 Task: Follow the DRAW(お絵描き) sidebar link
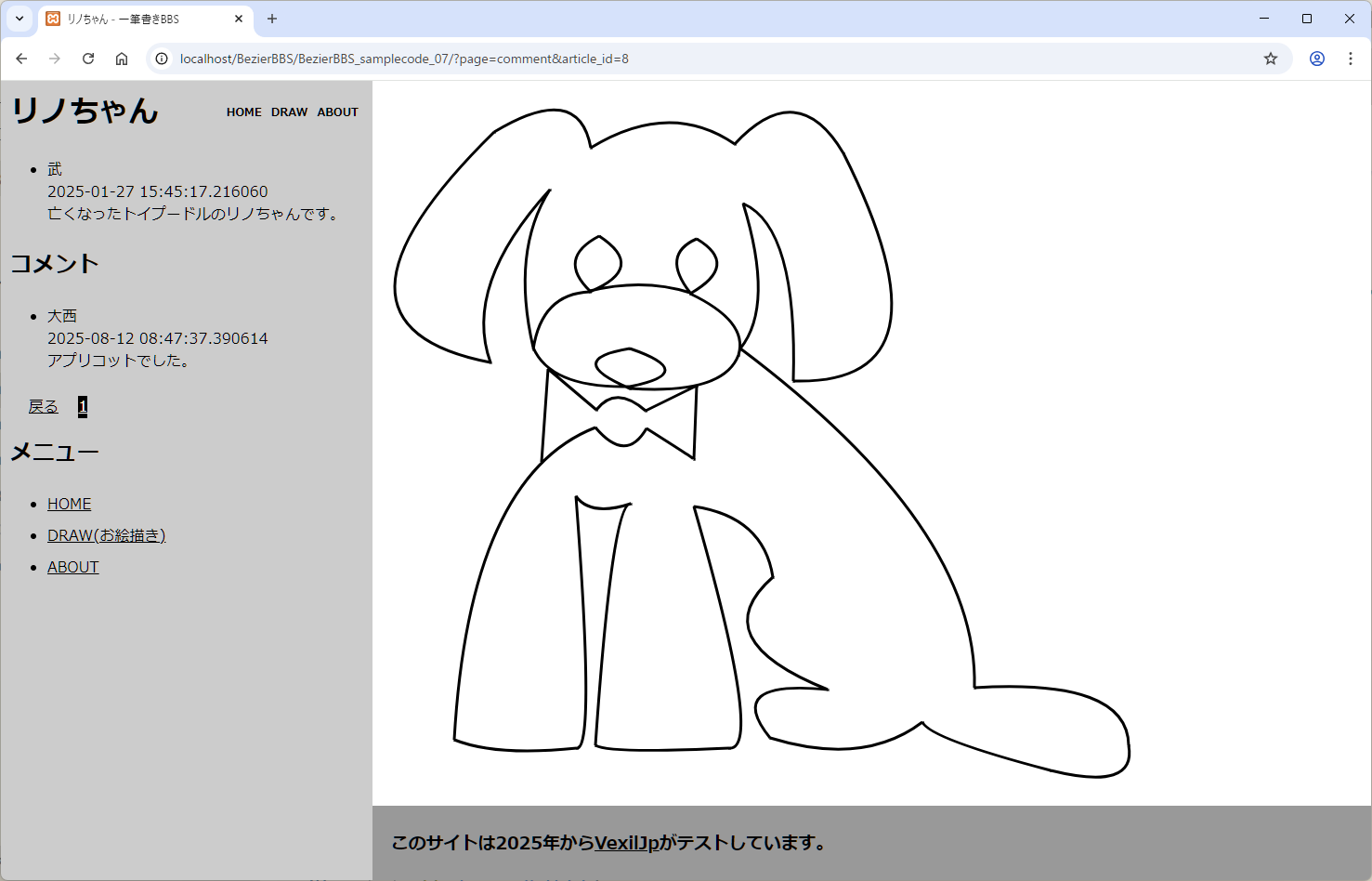106,535
